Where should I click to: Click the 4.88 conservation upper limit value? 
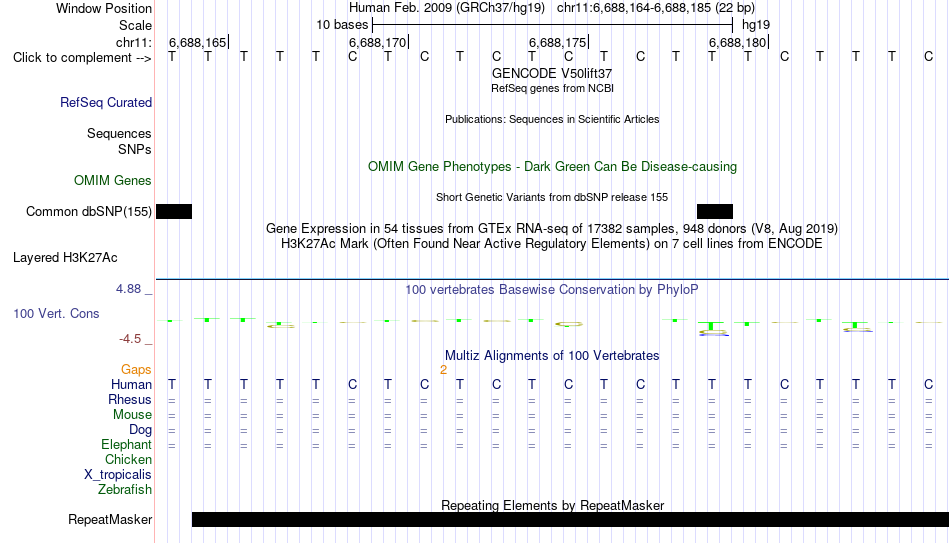tap(128, 289)
